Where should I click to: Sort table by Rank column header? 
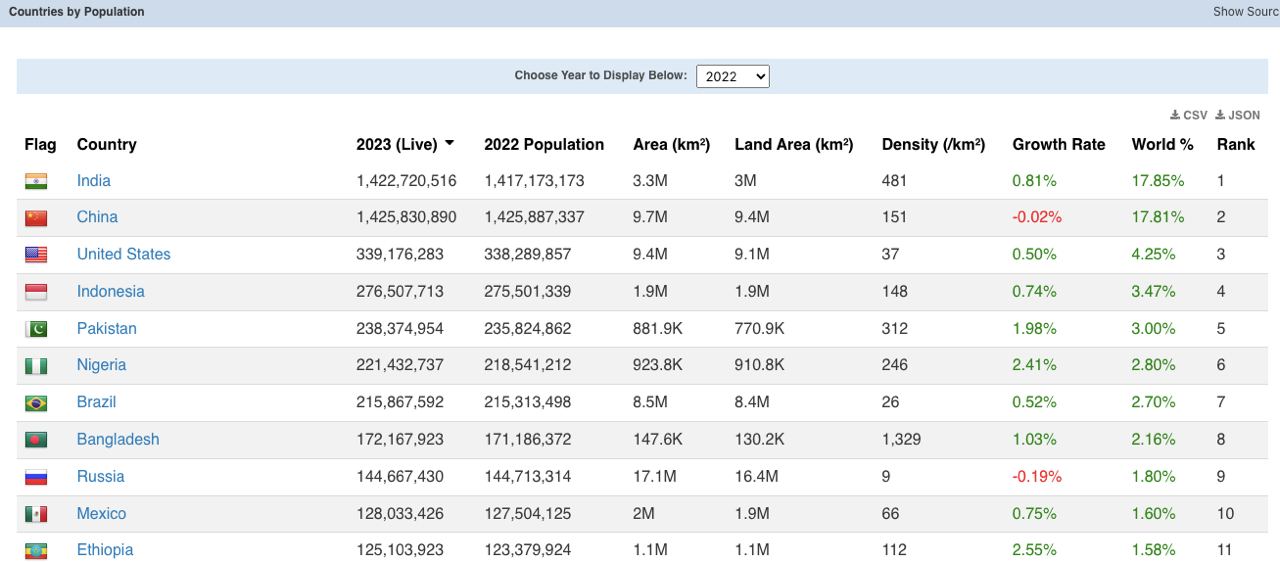(x=1235, y=144)
